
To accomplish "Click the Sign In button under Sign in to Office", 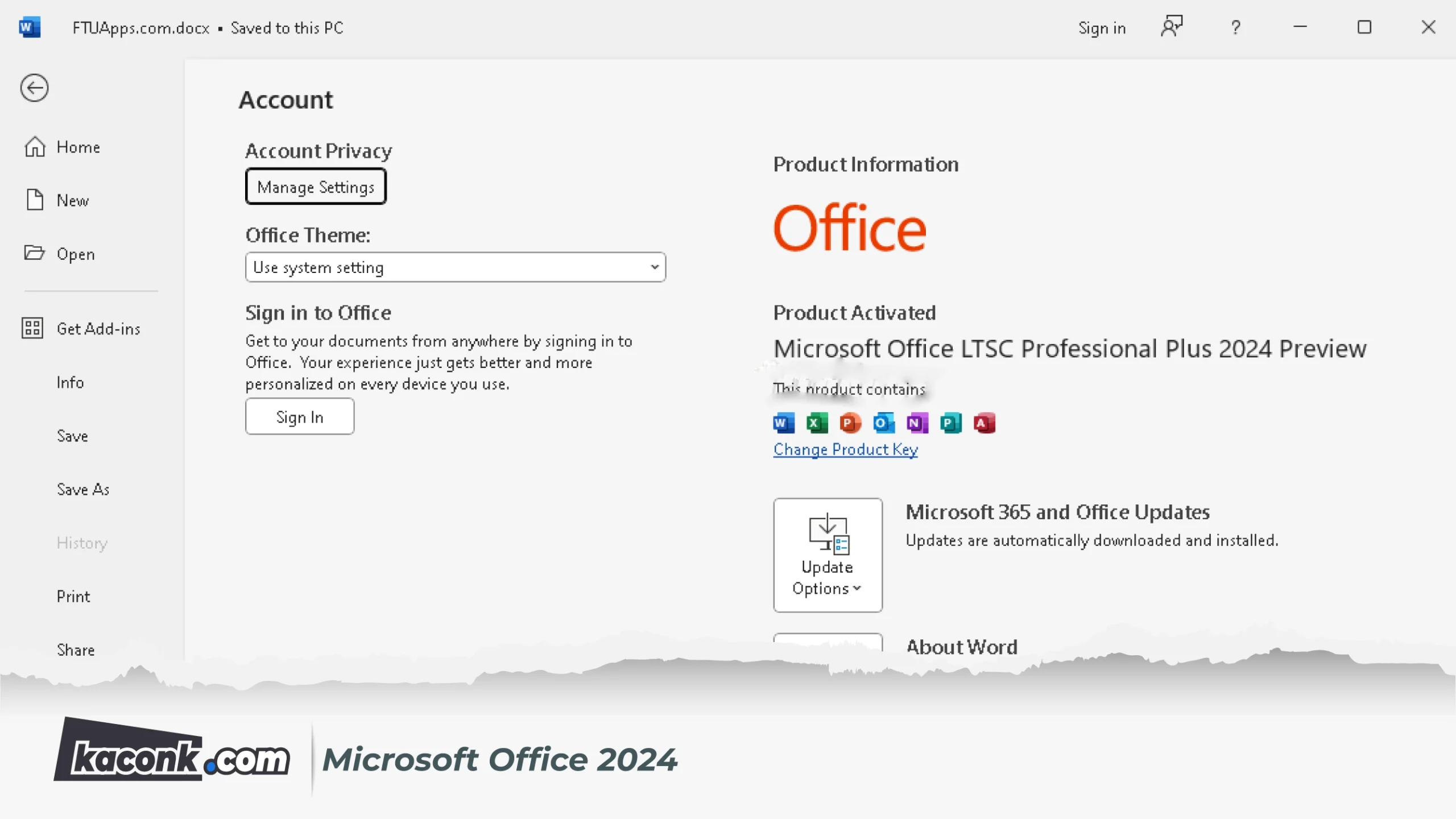I will point(300,417).
